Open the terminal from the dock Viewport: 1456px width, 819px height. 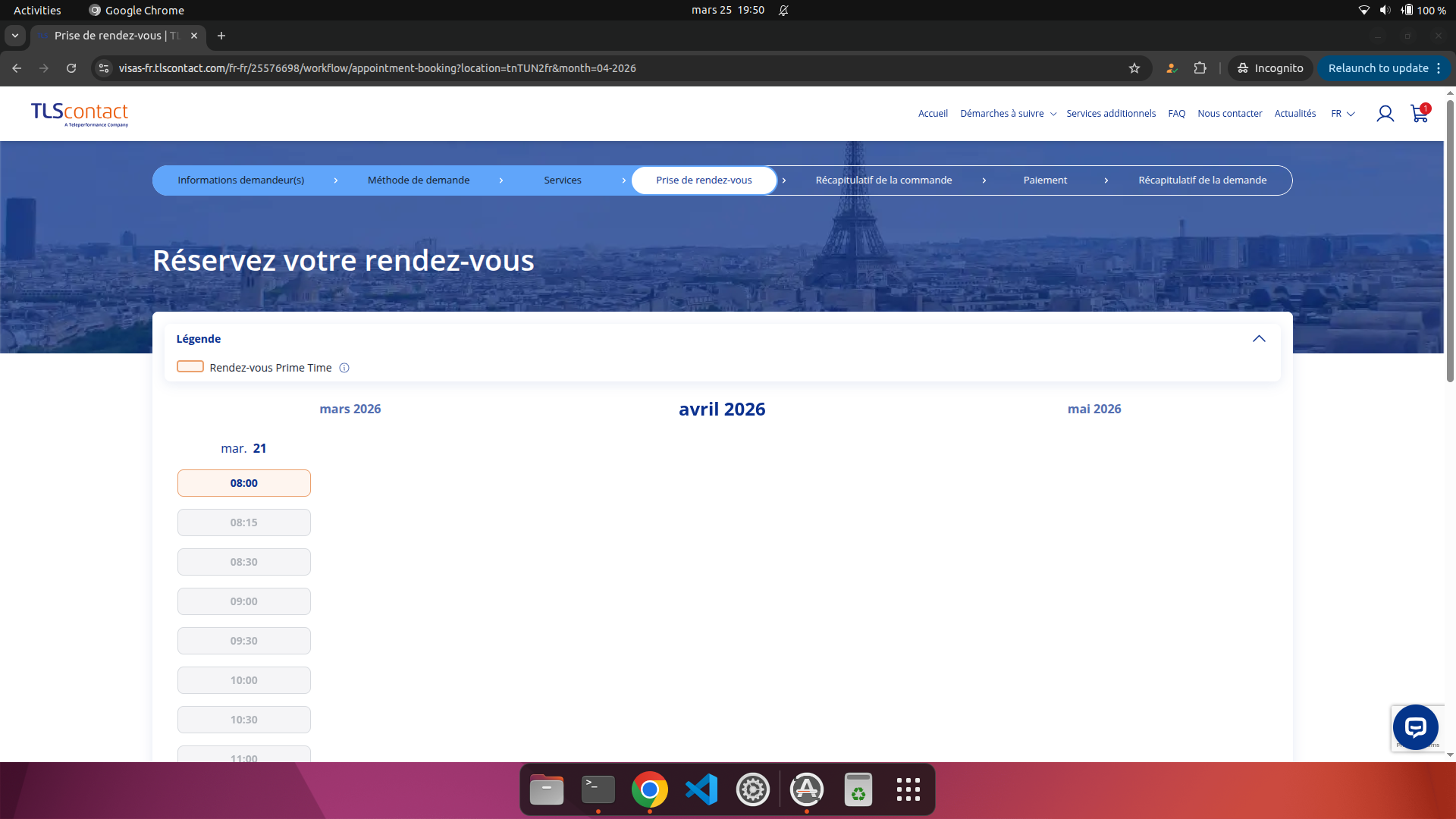point(598,789)
